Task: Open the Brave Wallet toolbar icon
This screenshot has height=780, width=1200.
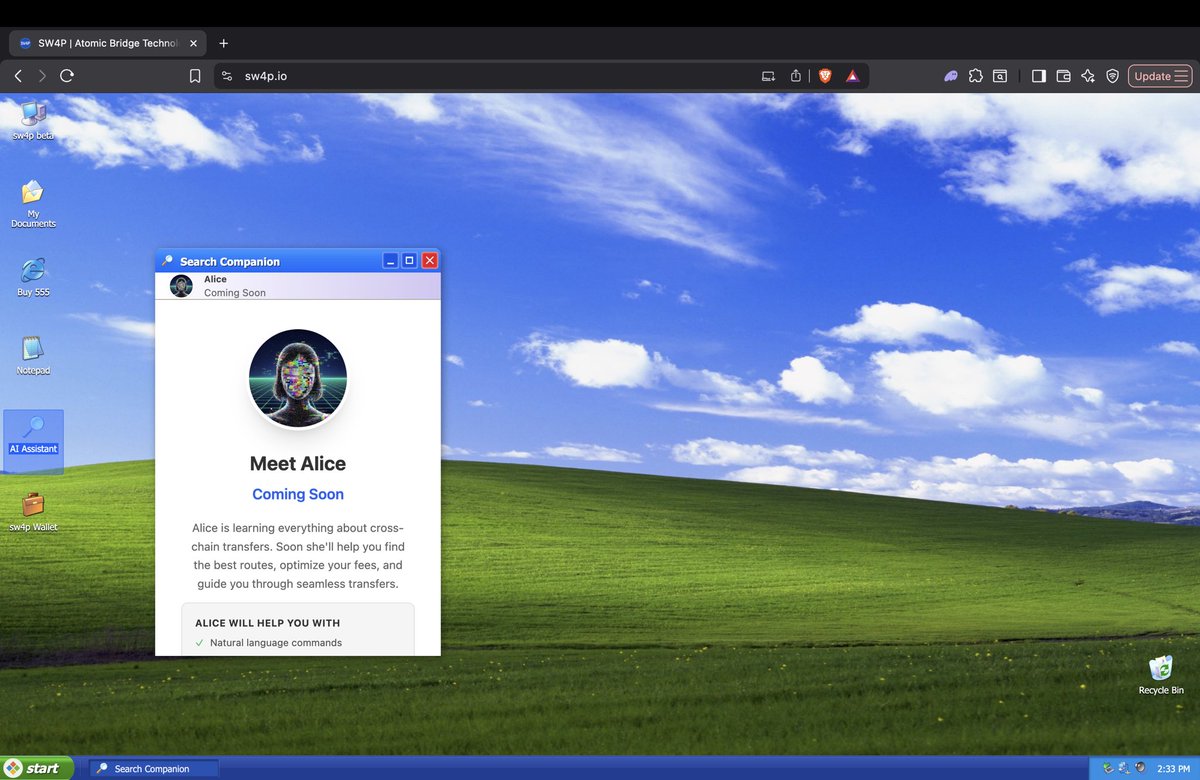Action: click(x=1064, y=76)
